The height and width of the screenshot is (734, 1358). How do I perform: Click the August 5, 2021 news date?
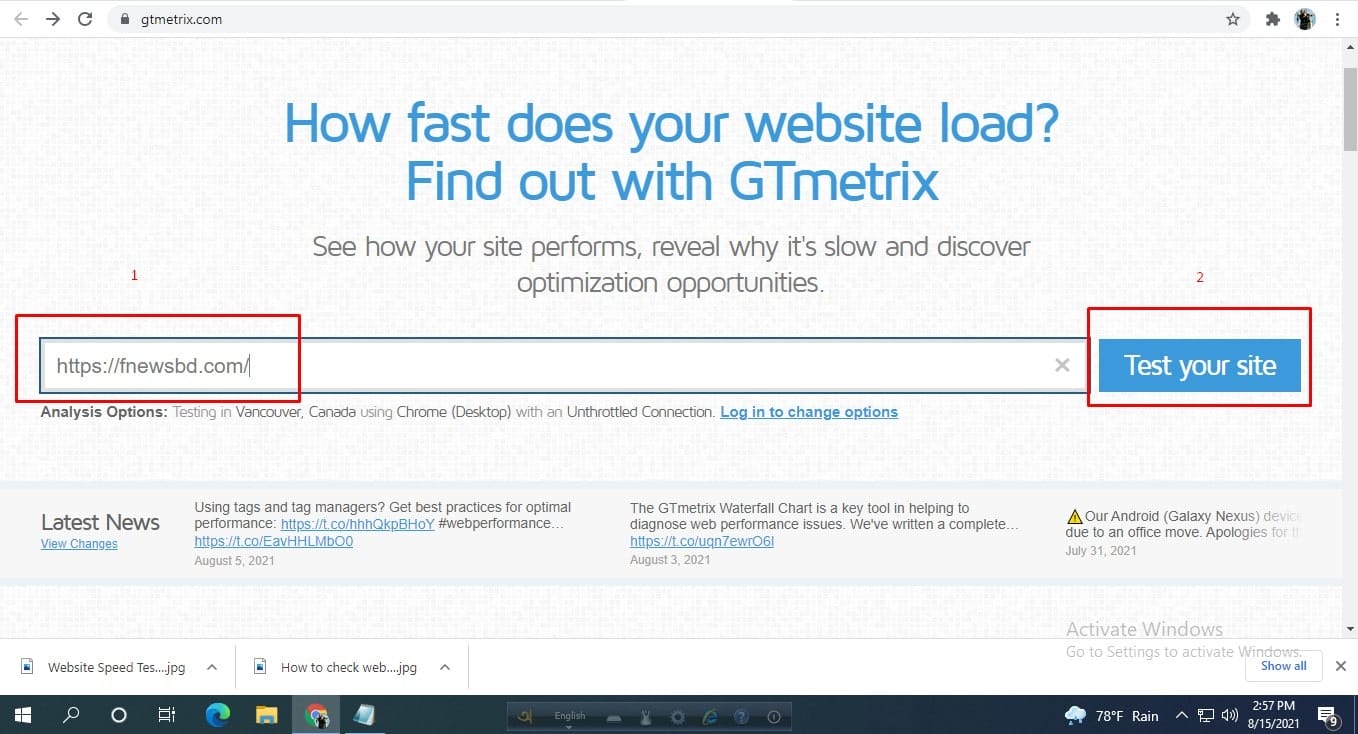(x=234, y=560)
